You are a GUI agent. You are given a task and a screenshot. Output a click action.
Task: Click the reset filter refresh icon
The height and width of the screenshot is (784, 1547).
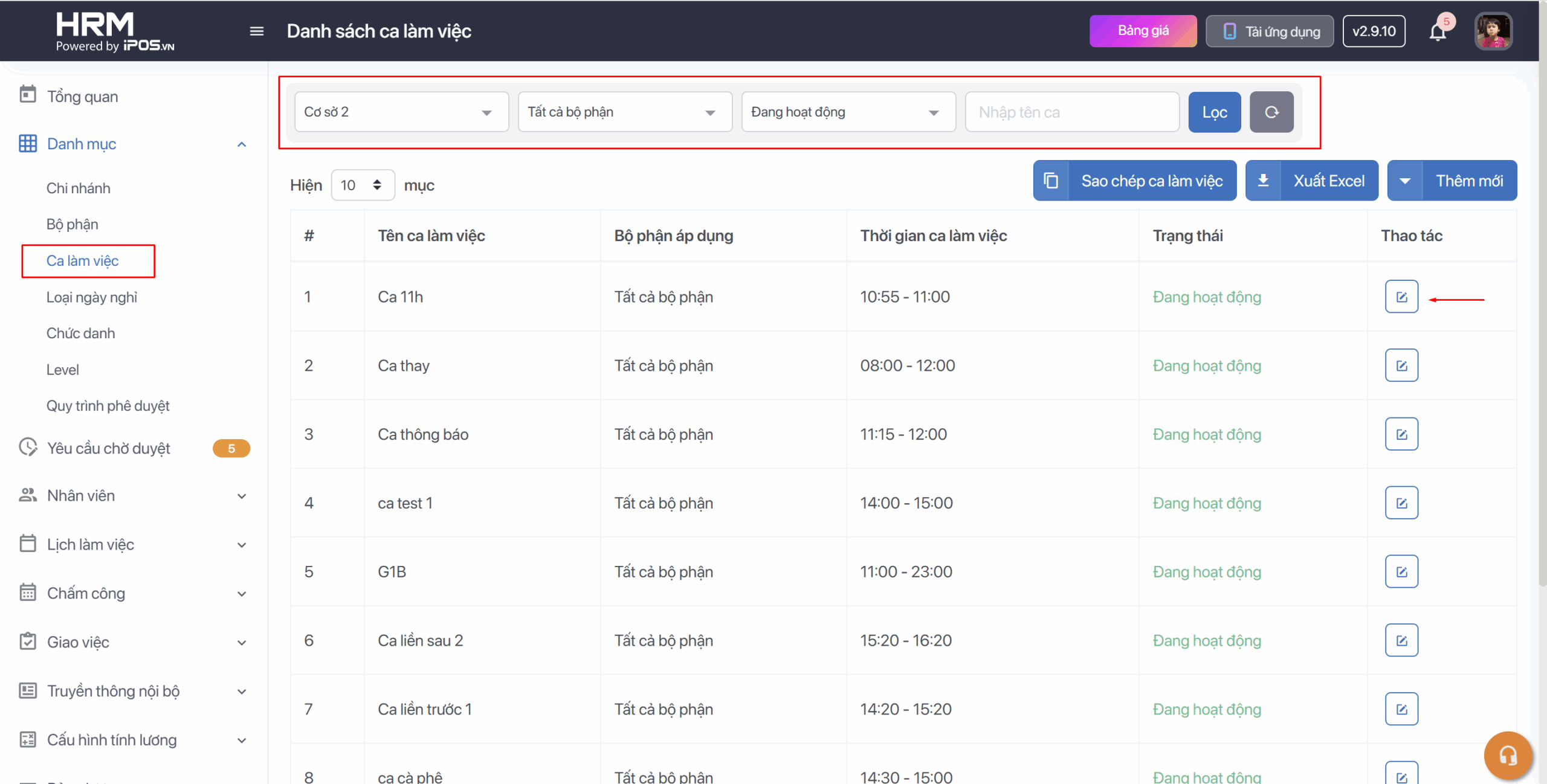(1271, 112)
